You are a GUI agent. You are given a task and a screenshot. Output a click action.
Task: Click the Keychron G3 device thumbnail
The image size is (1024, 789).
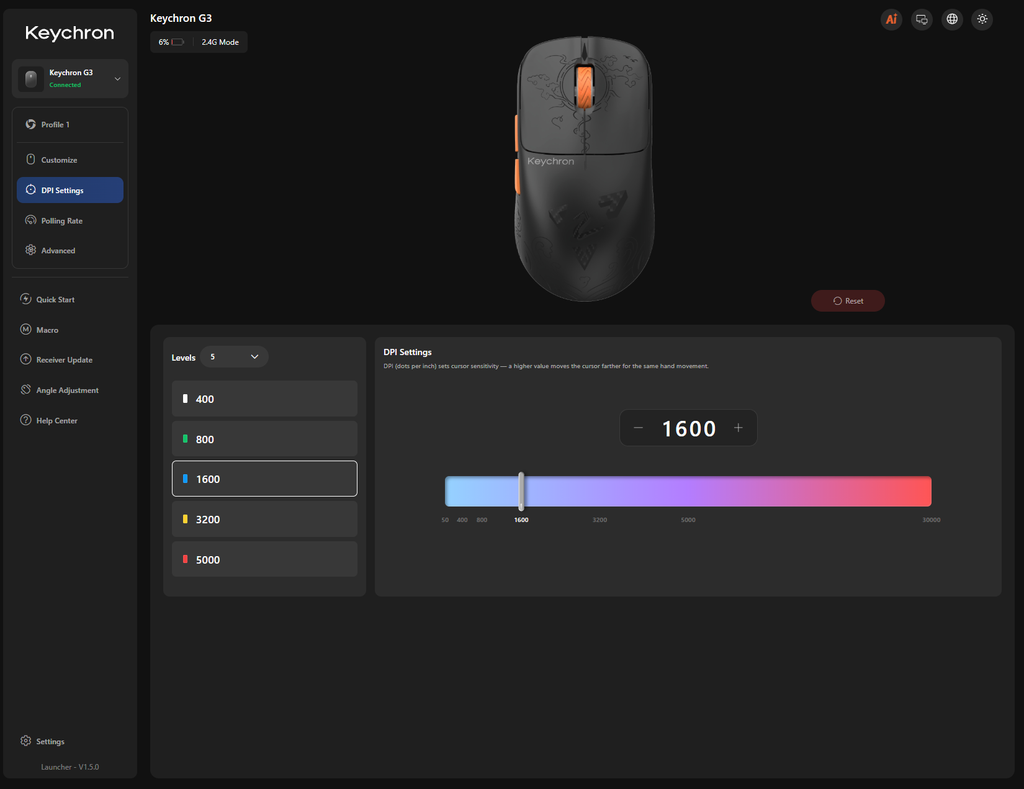point(31,79)
